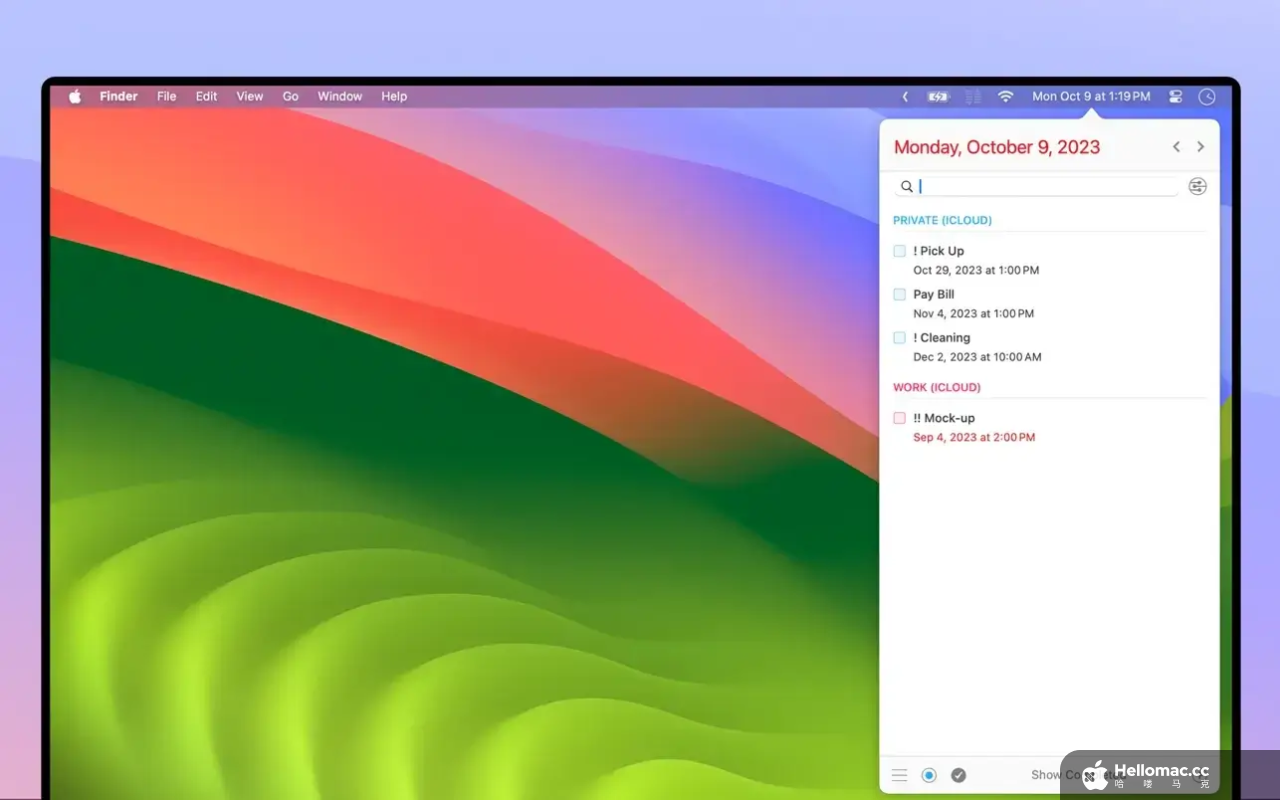1280x800 pixels.
Task: Click the dimmed menu bar icon beside battery
Action: [973, 97]
